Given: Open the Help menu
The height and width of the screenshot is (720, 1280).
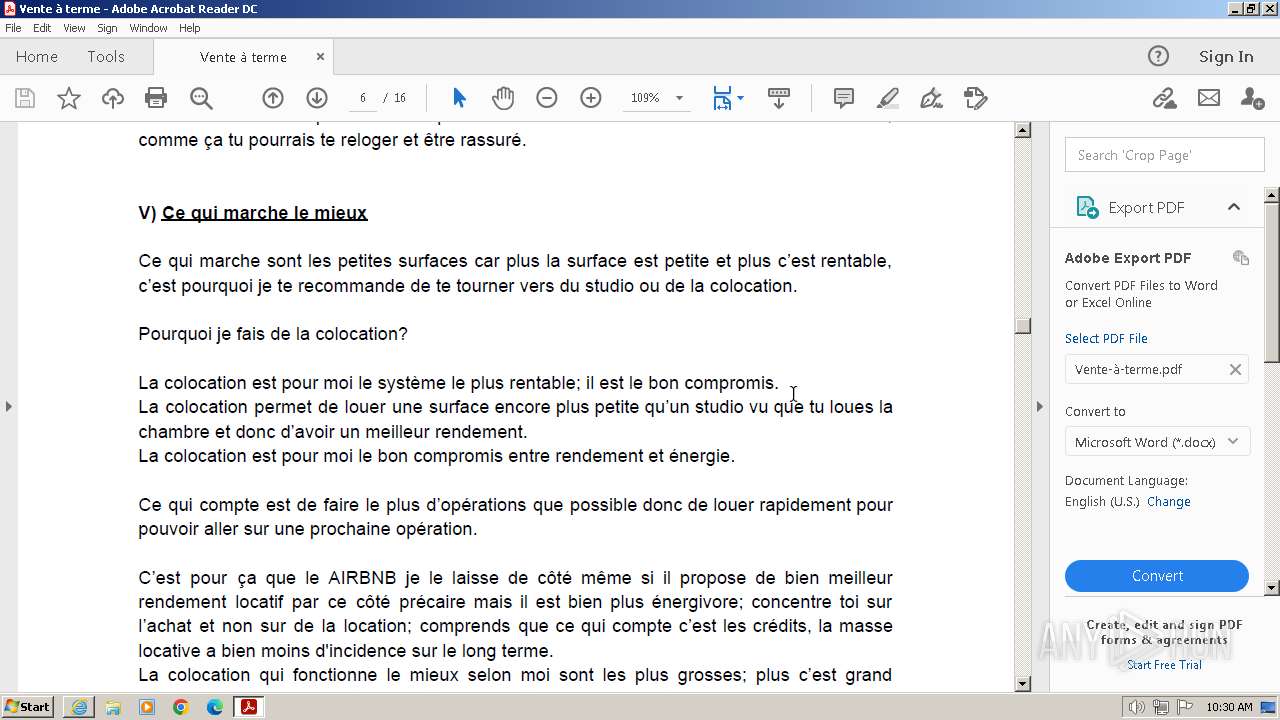Looking at the screenshot, I should click(x=190, y=28).
